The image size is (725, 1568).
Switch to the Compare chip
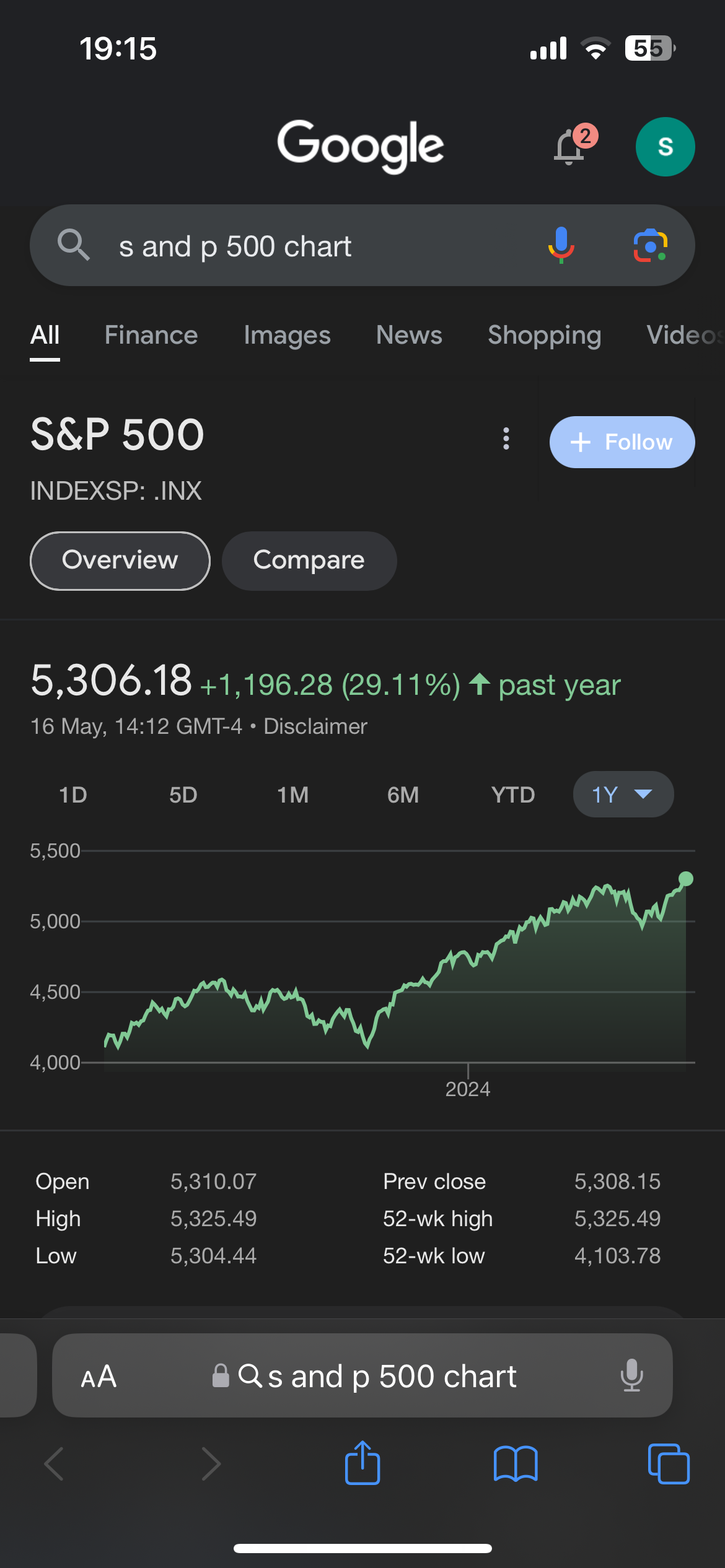tap(309, 560)
